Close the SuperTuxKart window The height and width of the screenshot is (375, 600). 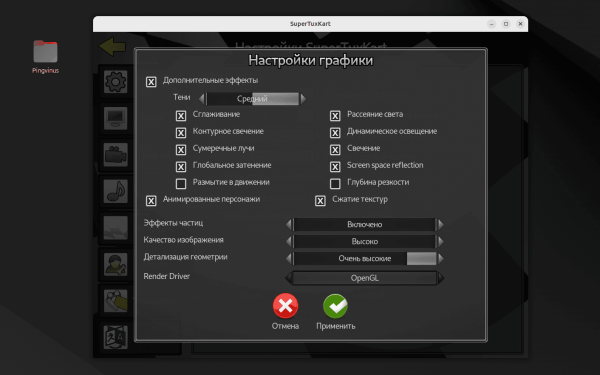click(x=520, y=24)
